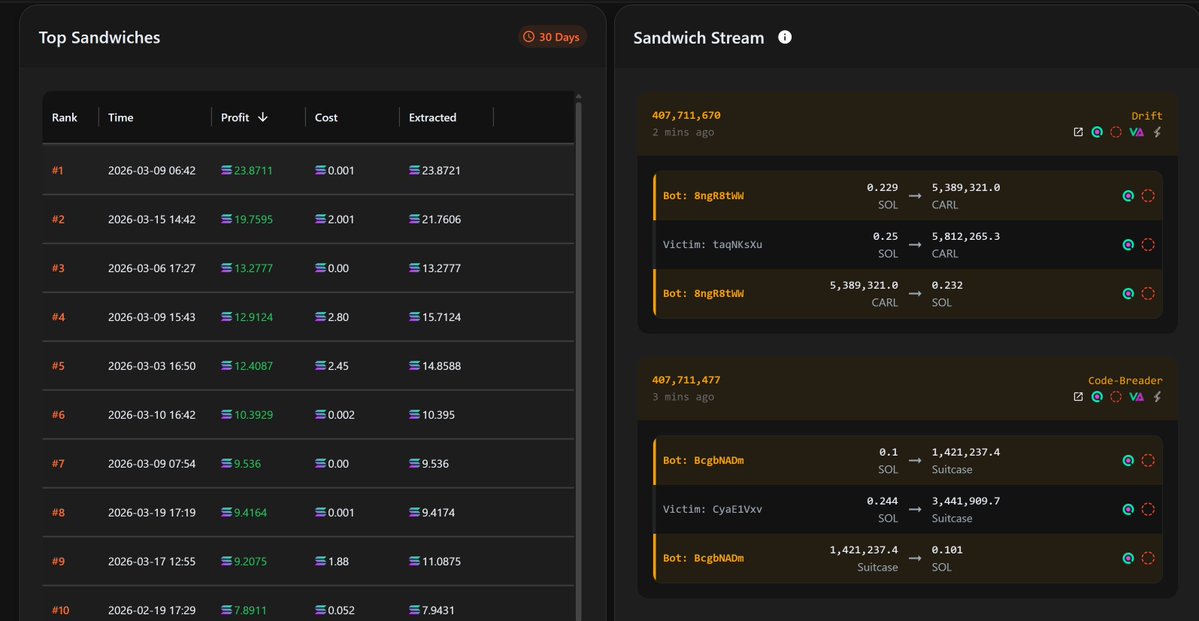
Task: Sort by the Extracted column header
Action: point(433,118)
